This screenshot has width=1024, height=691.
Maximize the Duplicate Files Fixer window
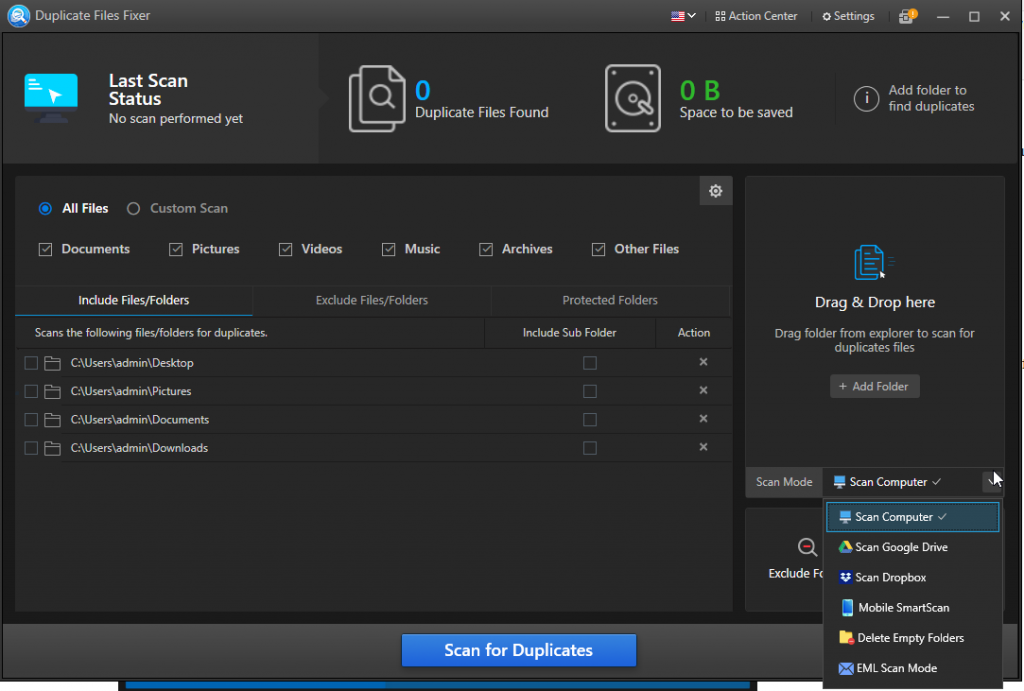pyautogui.click(x=974, y=16)
